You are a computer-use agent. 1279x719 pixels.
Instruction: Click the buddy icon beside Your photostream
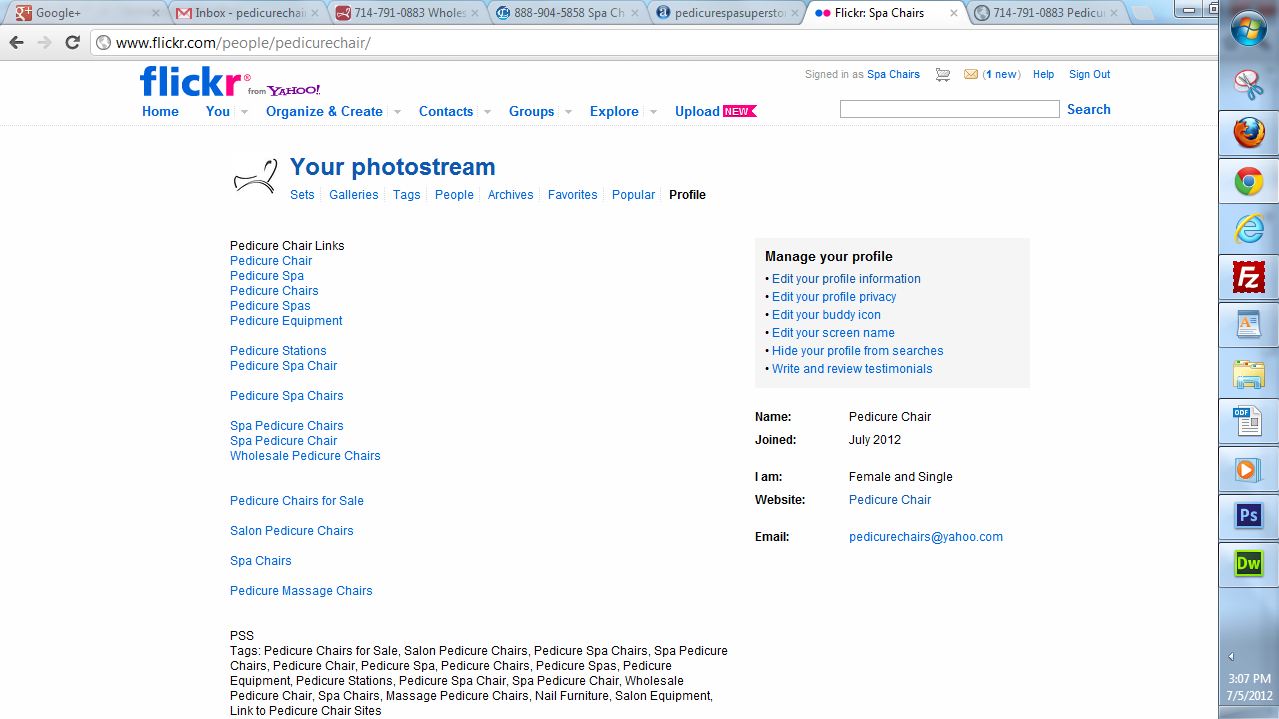point(255,177)
